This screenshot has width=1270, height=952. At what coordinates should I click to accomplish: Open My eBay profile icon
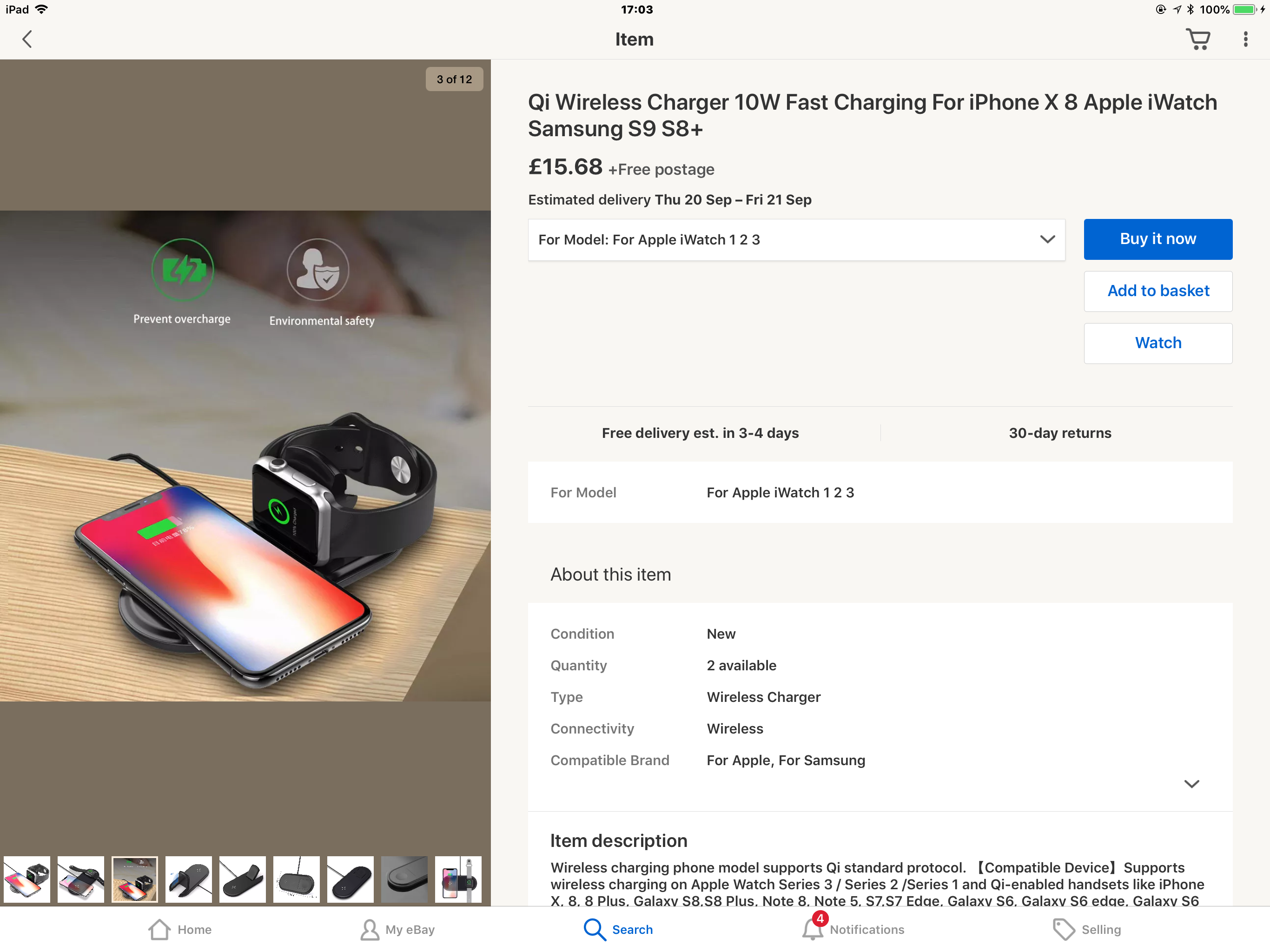coord(370,929)
